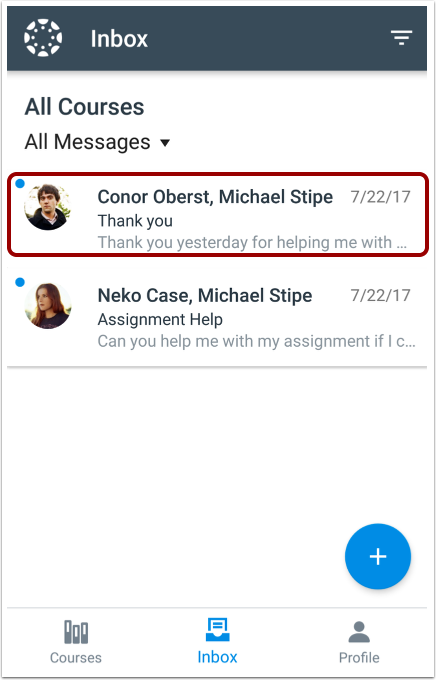Click Neko Case's avatar photo
The image size is (436, 680).
coord(48,305)
